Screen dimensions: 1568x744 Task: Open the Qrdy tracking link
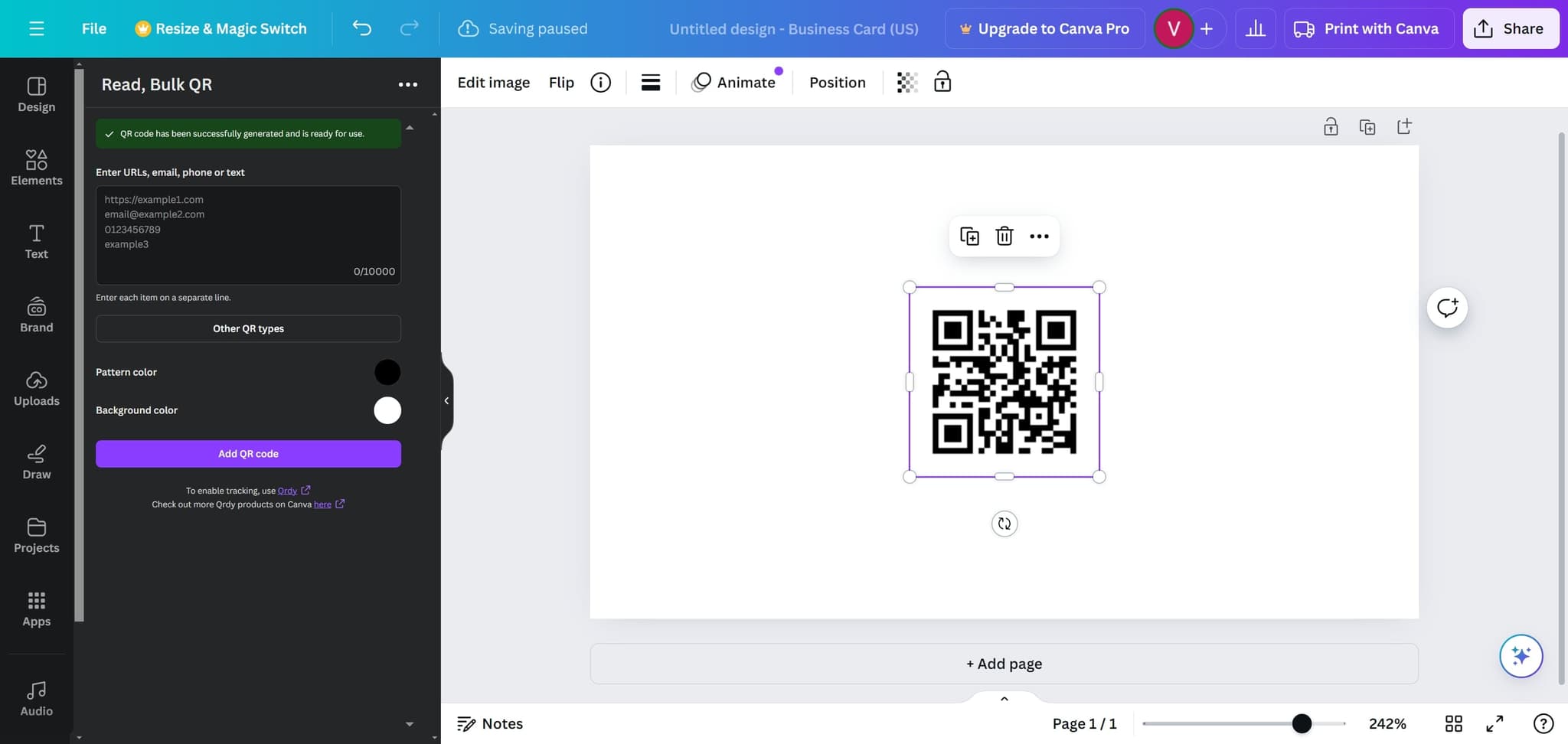click(287, 491)
